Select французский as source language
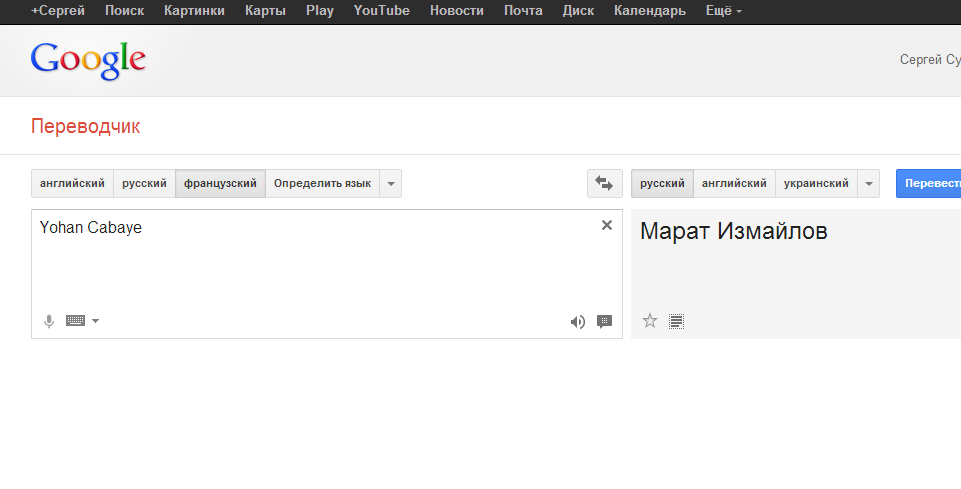Screen dimensions: 961x489 pos(220,183)
